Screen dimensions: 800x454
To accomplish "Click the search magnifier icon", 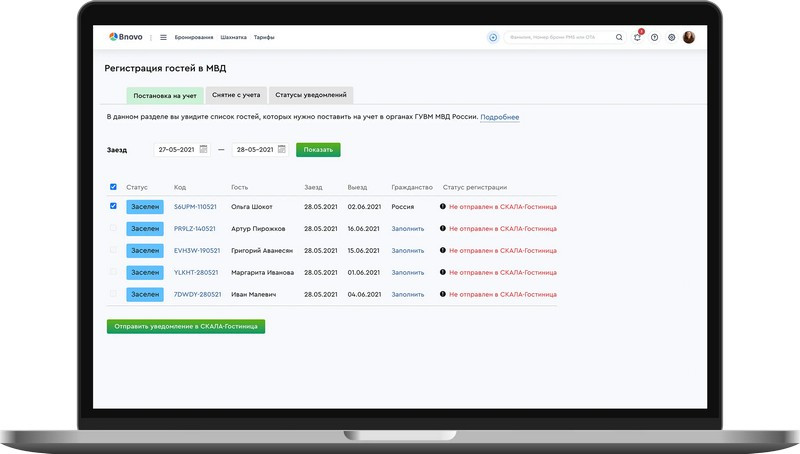I will (619, 37).
